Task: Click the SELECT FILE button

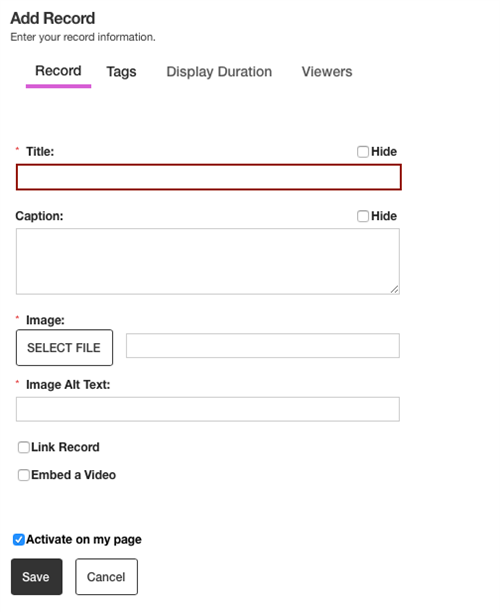Action: point(64,348)
